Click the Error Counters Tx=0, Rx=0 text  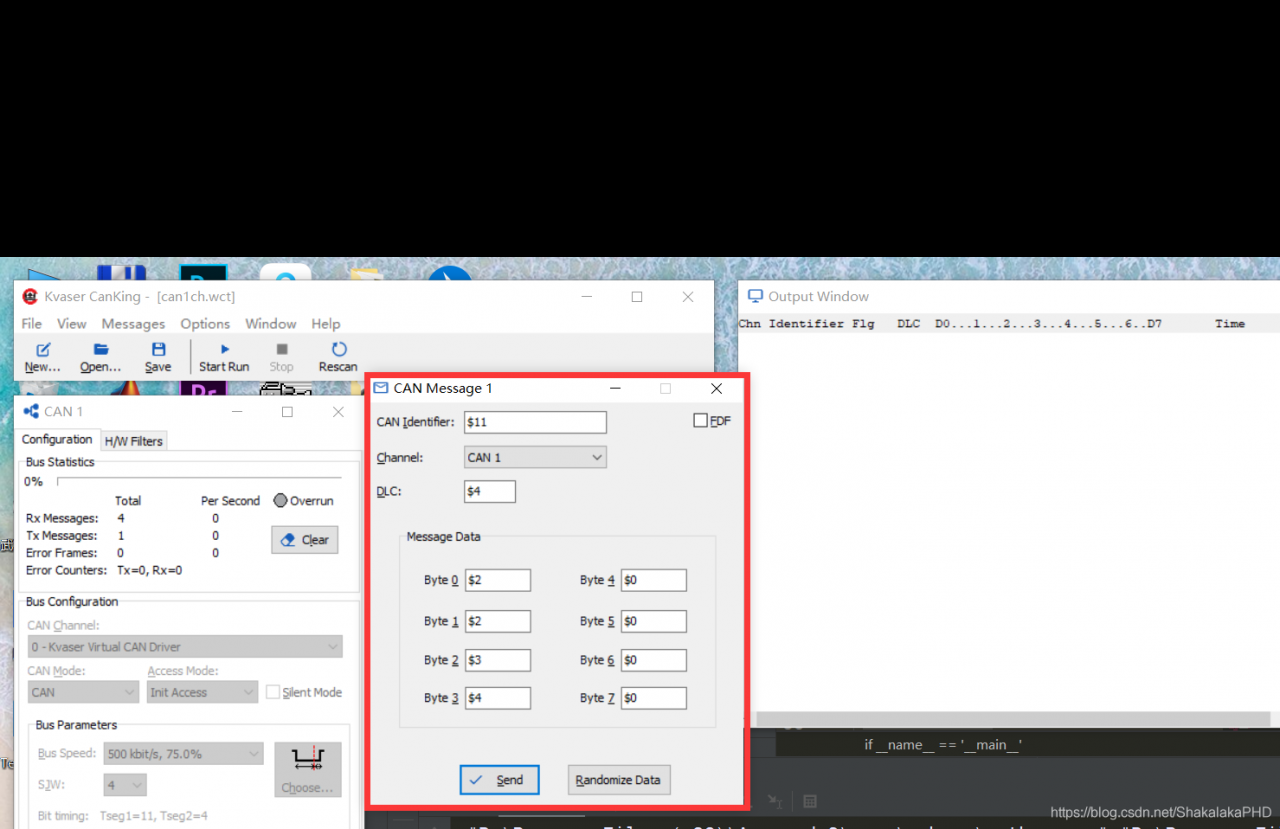[104, 570]
